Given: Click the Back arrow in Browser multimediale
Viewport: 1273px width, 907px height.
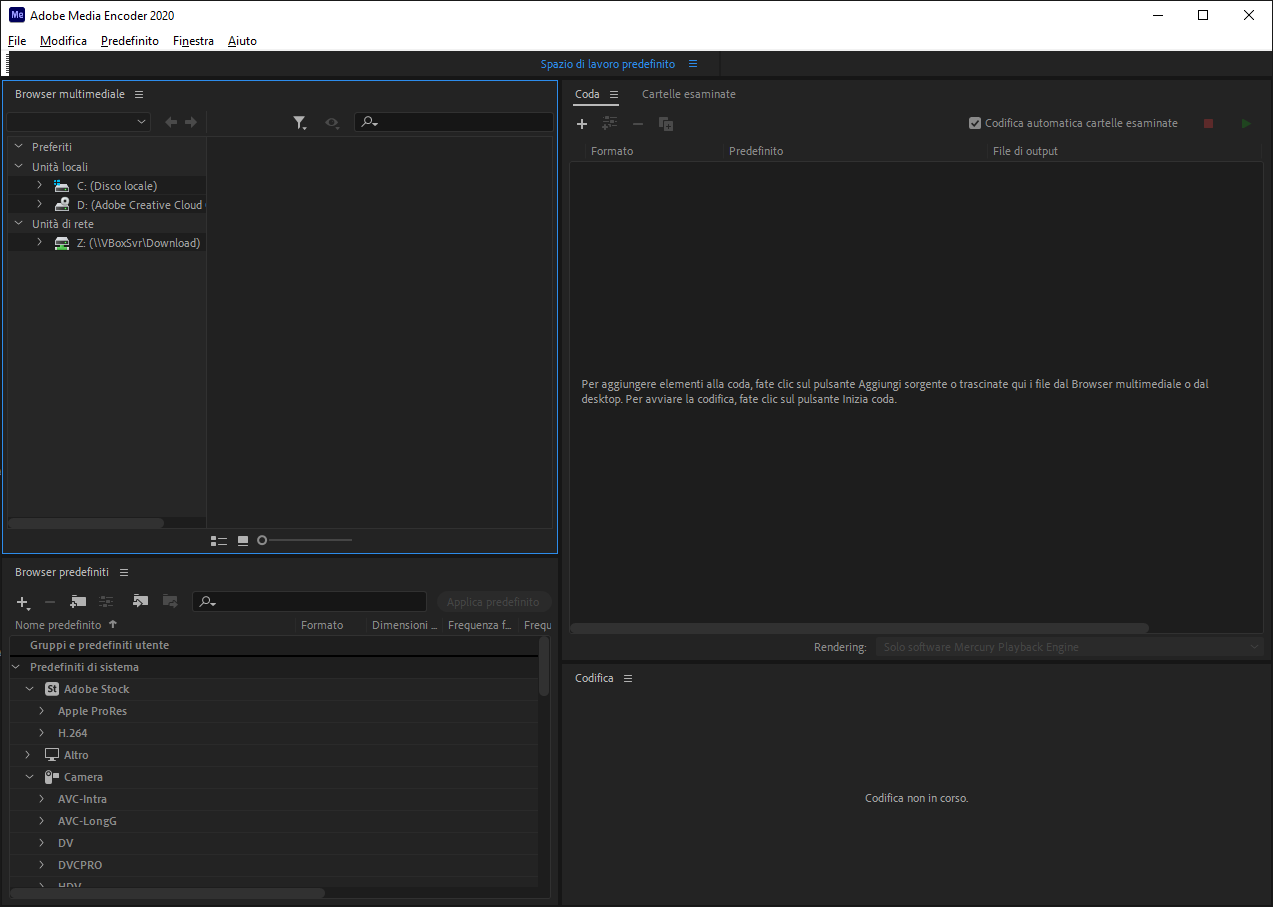Looking at the screenshot, I should [x=171, y=122].
